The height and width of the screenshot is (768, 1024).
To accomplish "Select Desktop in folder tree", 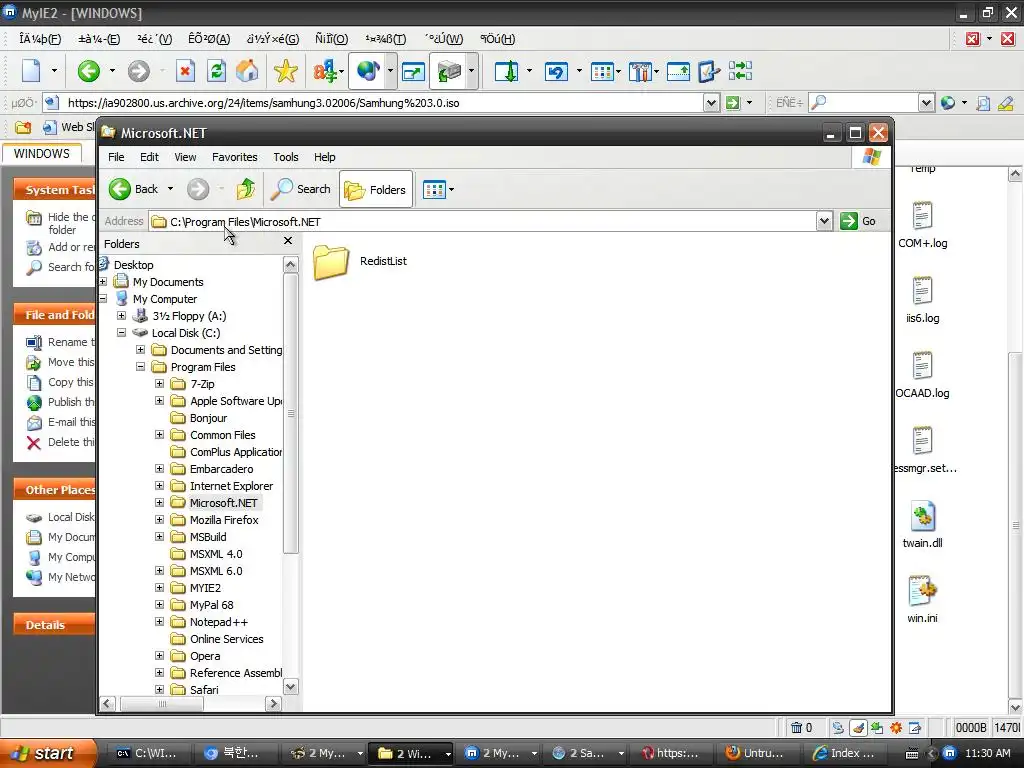I will point(133,264).
